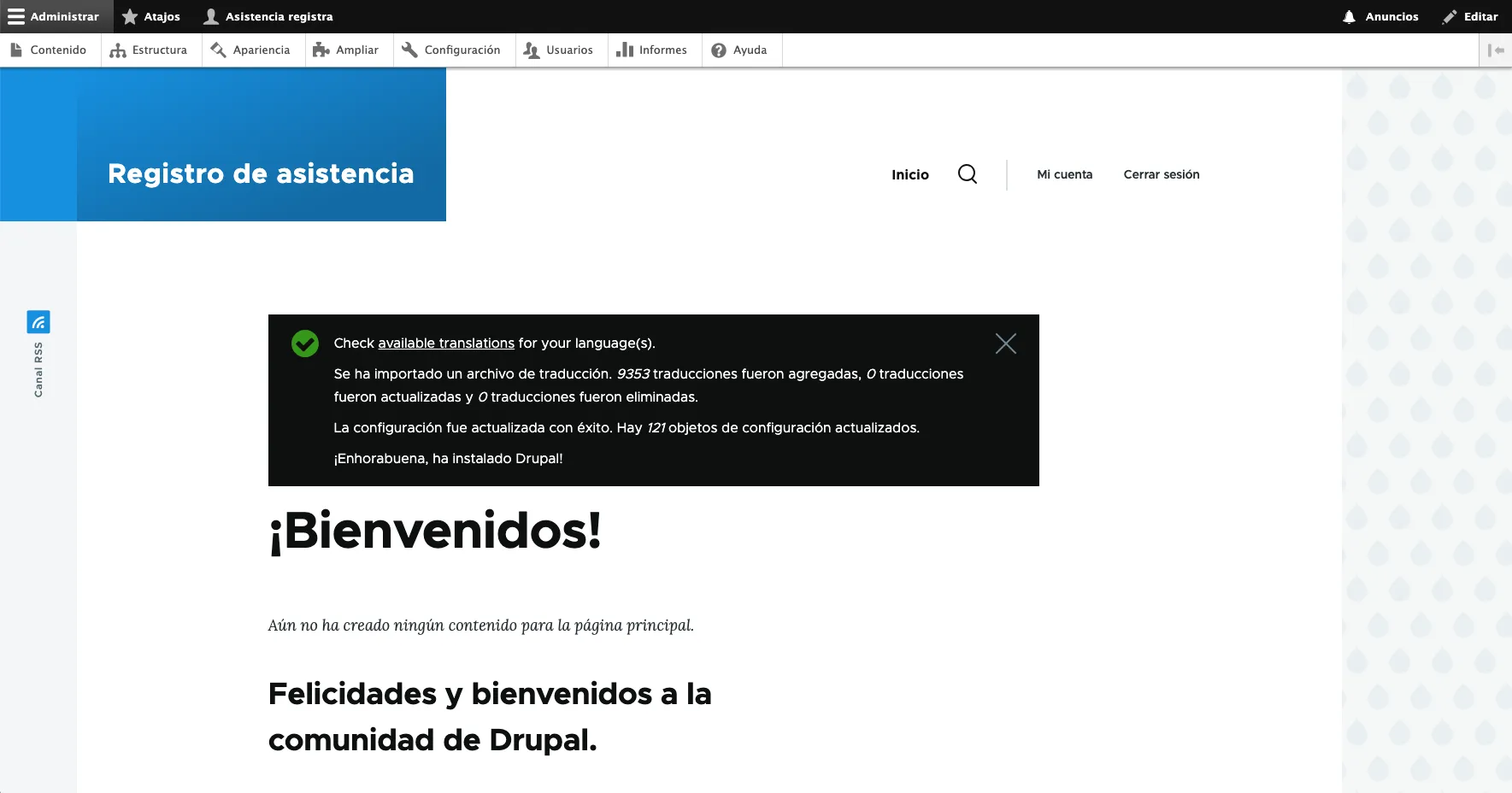The height and width of the screenshot is (793, 1512).
Task: Follow the available translations link
Action: pos(446,343)
